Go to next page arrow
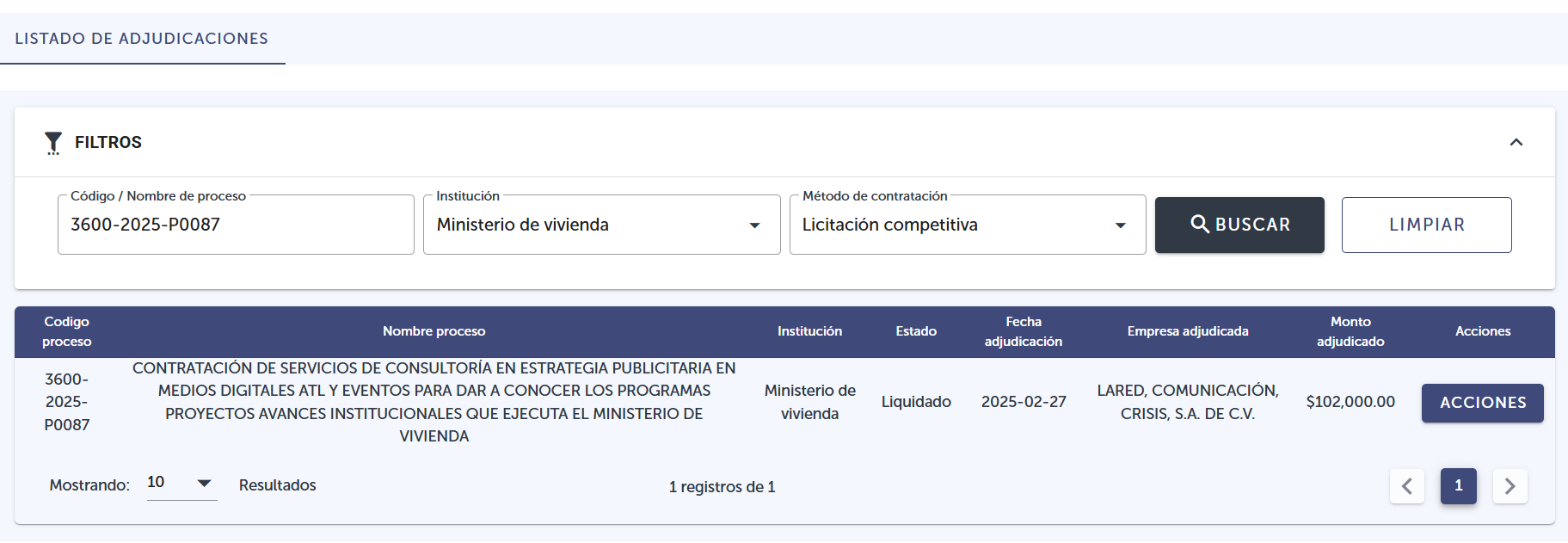 point(1510,486)
